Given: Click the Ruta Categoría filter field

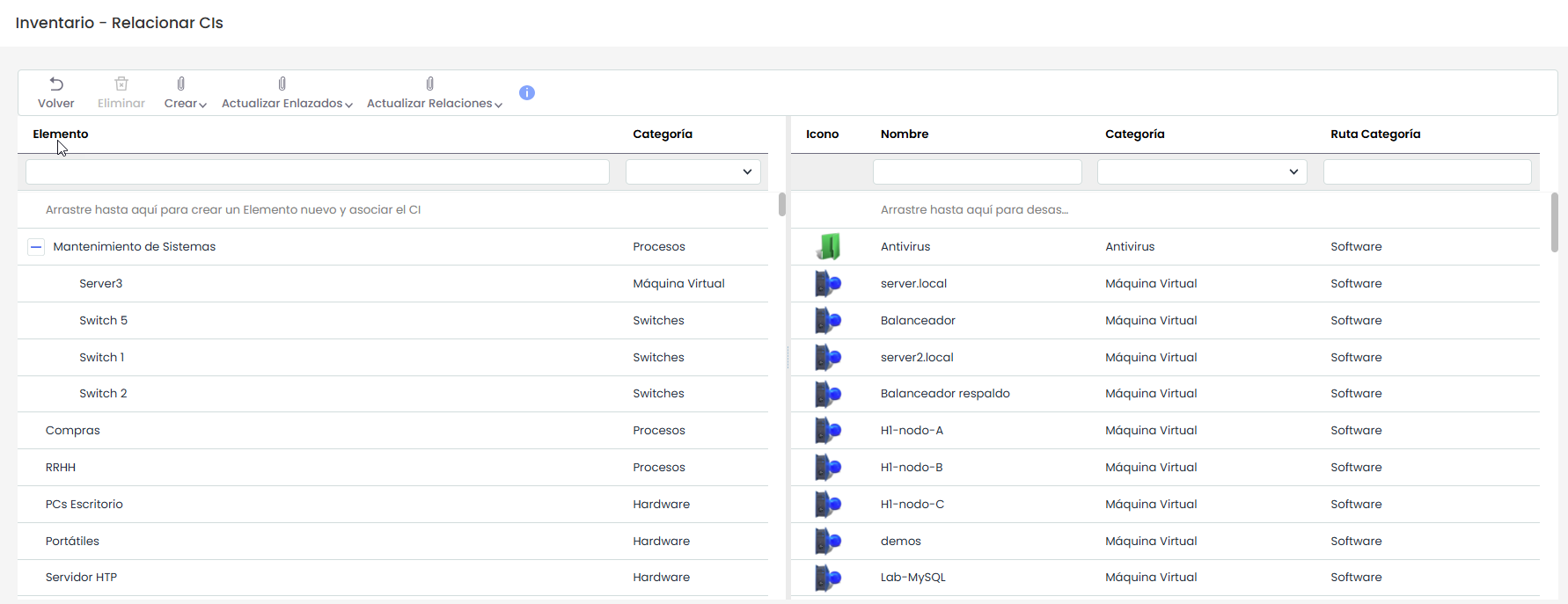Looking at the screenshot, I should tap(1426, 172).
